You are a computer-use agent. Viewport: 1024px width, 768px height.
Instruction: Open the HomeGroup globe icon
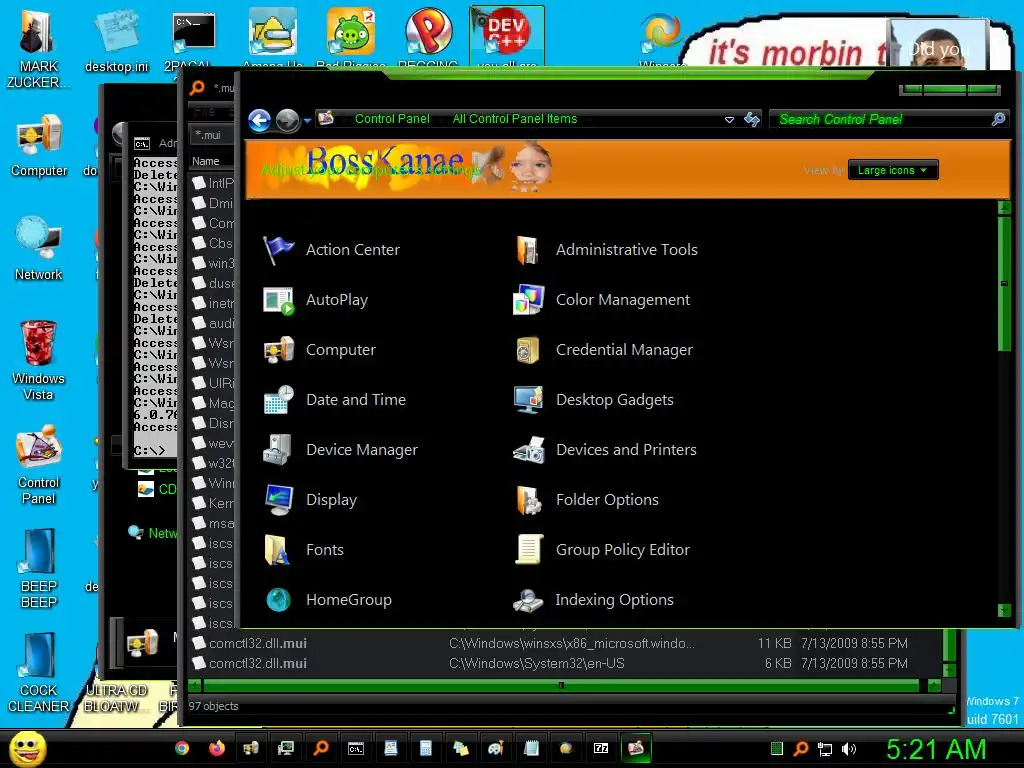pyautogui.click(x=279, y=600)
